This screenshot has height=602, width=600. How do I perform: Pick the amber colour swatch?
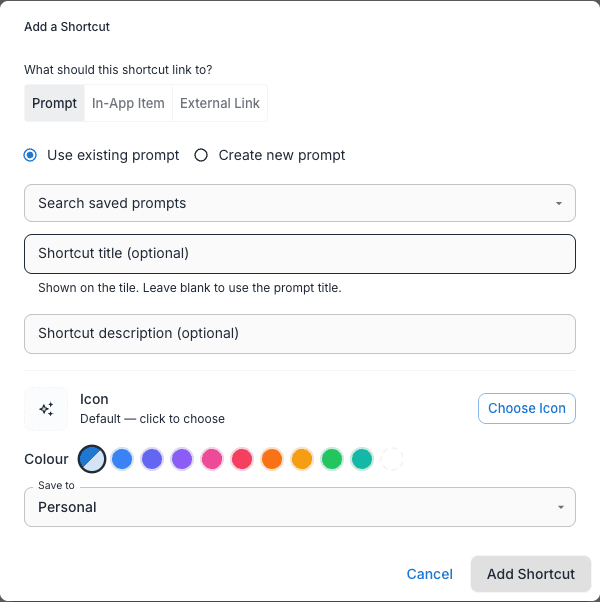point(302,459)
